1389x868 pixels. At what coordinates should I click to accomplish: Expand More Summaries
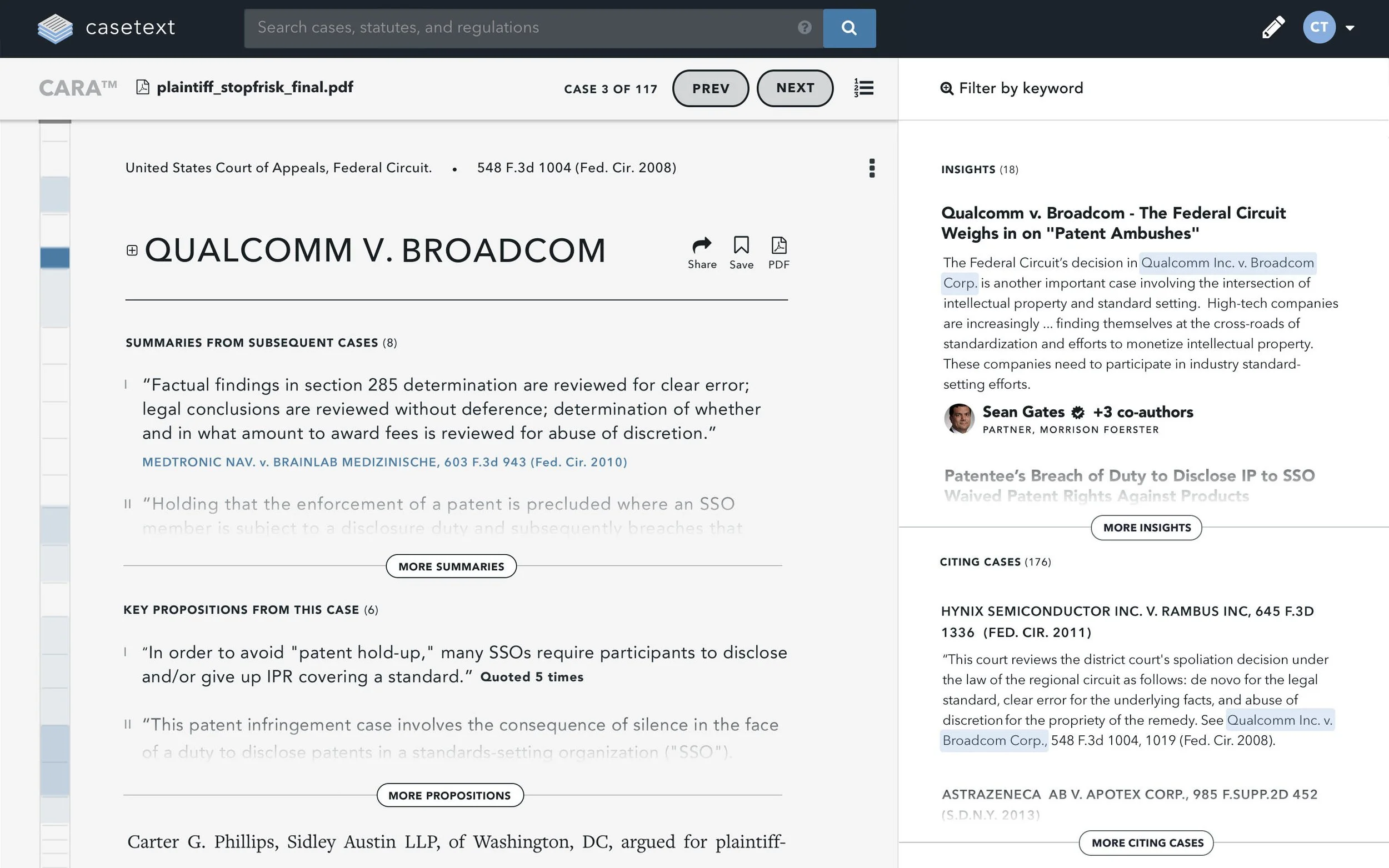[x=451, y=566]
